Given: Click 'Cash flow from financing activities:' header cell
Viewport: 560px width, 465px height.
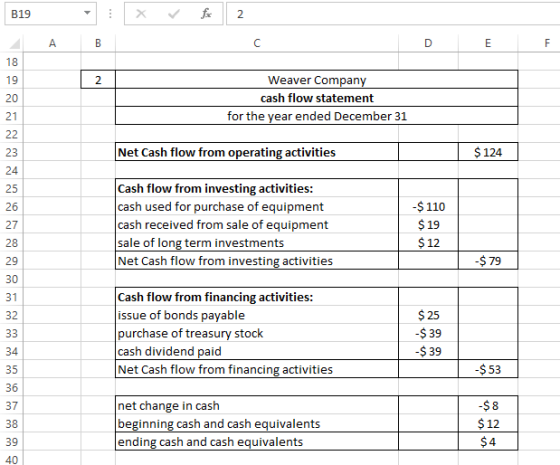Looking at the screenshot, I should tap(257, 297).
